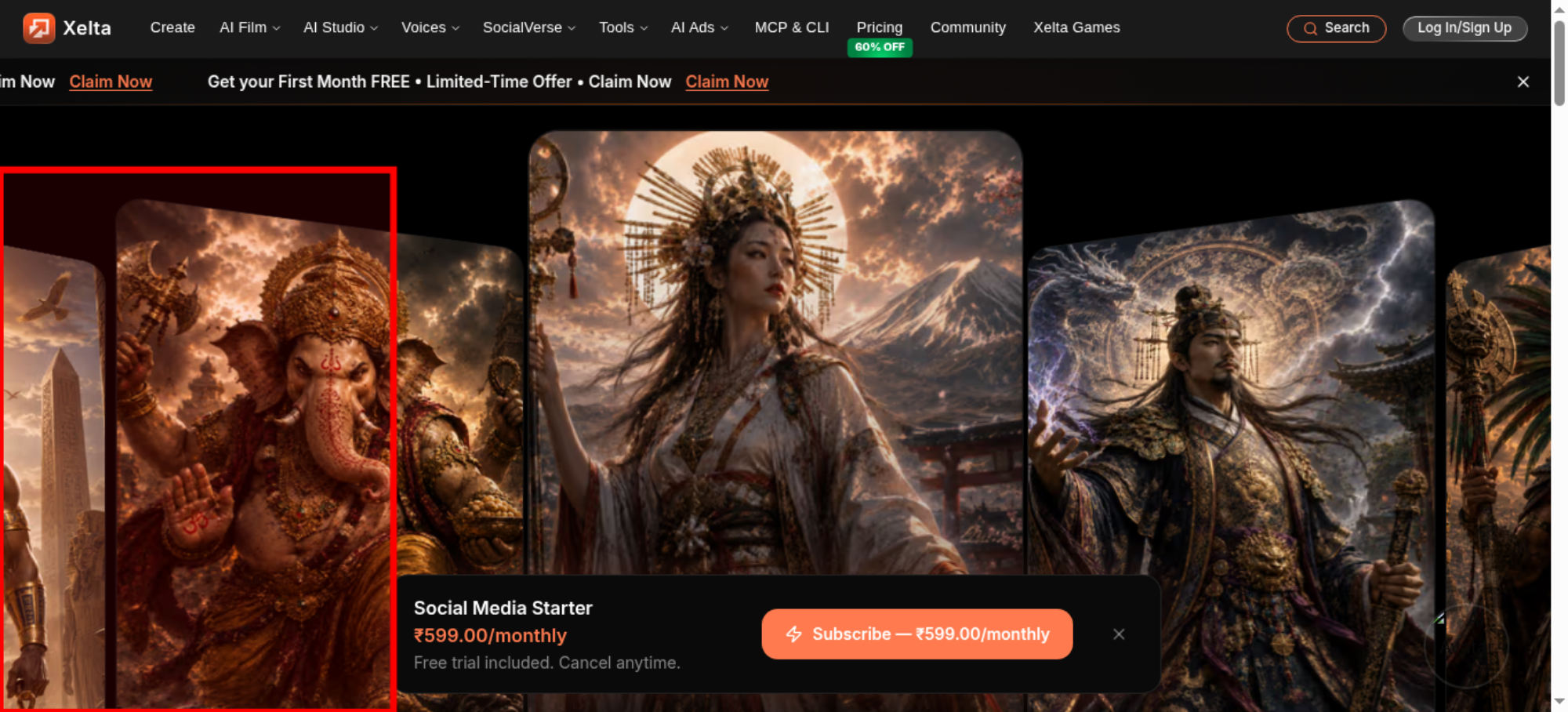
Task: Open Xelta Games
Action: (1076, 27)
